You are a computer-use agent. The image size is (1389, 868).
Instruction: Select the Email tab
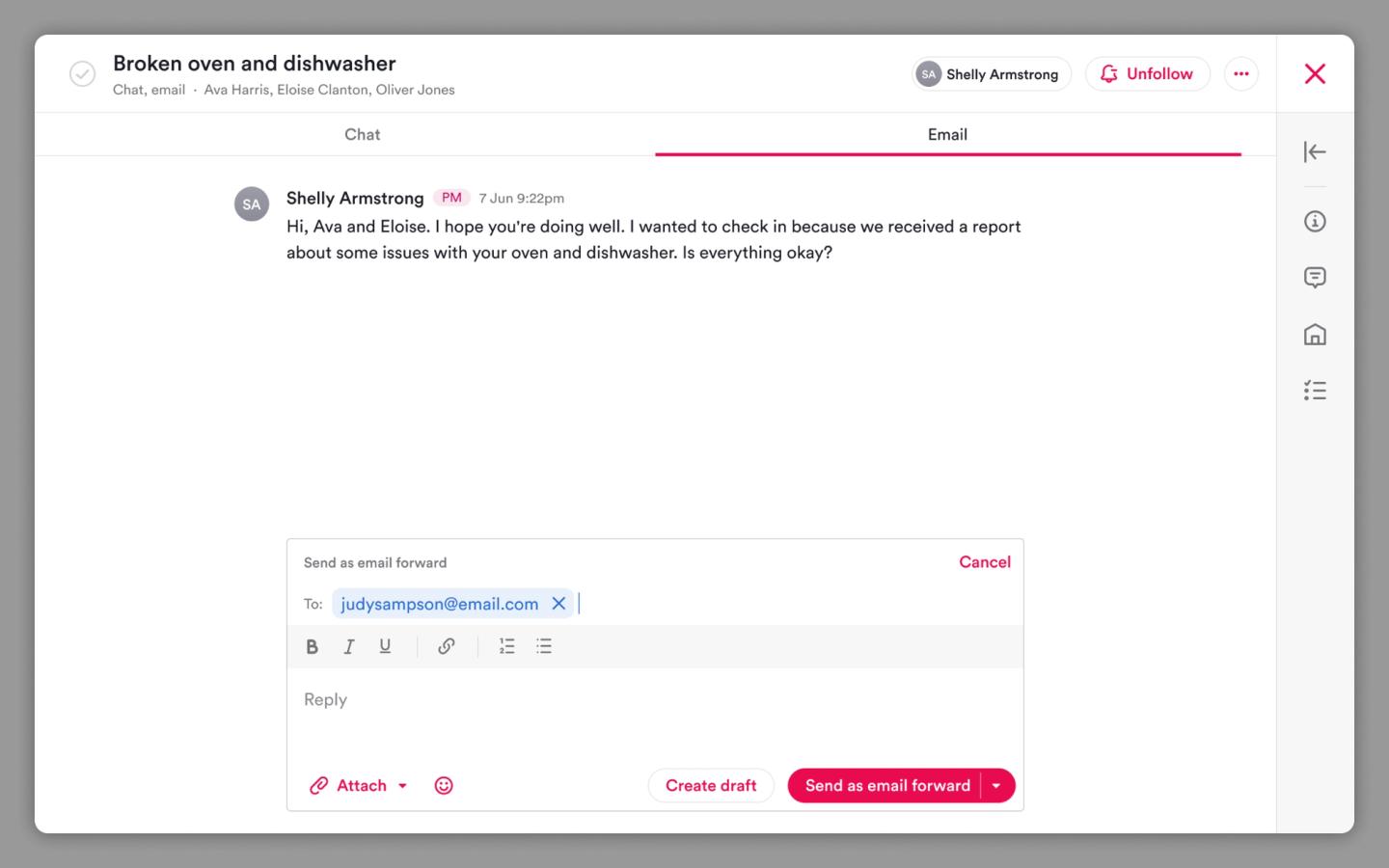(947, 135)
